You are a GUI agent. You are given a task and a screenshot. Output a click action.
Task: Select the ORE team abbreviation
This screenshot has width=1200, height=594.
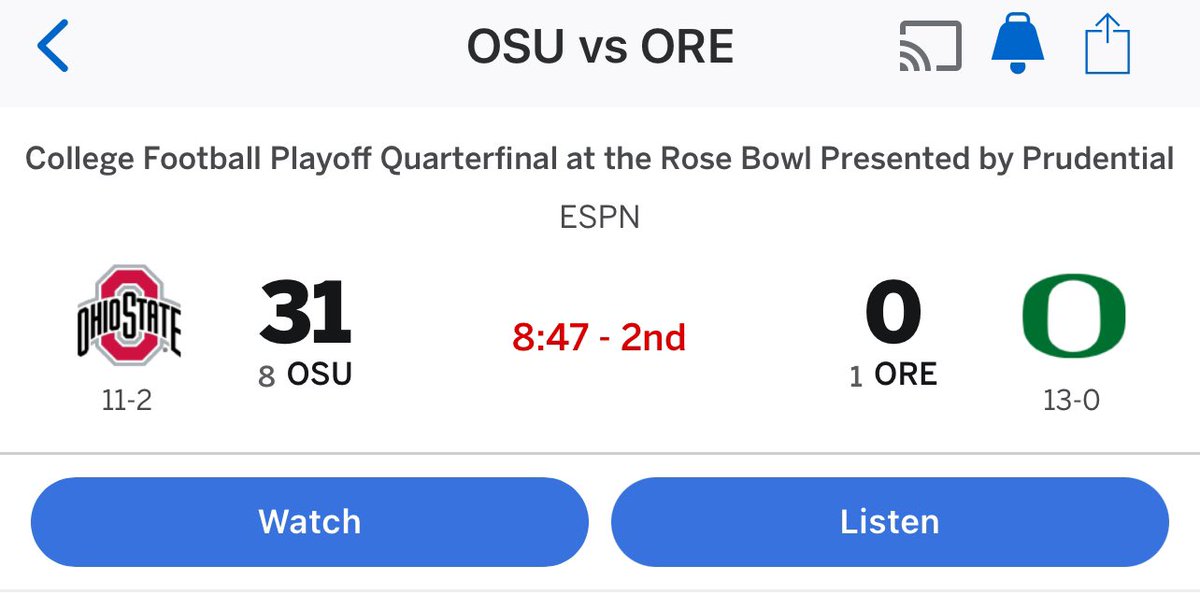[906, 376]
